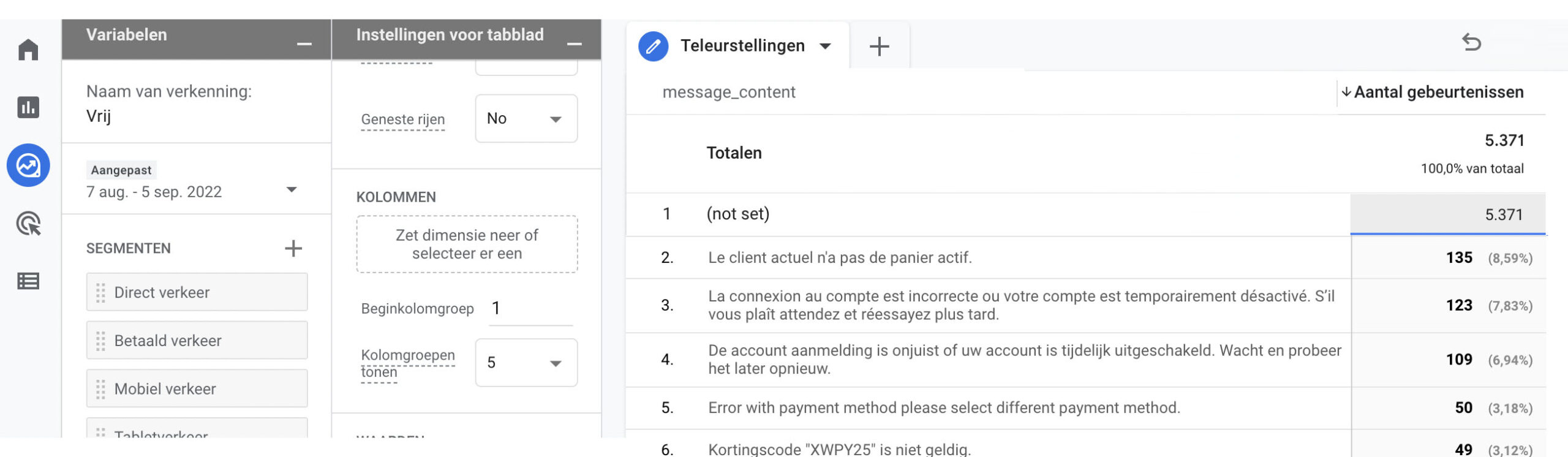Open Teleurstellingen tab menu arrow
1568x457 pixels.
tap(826, 46)
